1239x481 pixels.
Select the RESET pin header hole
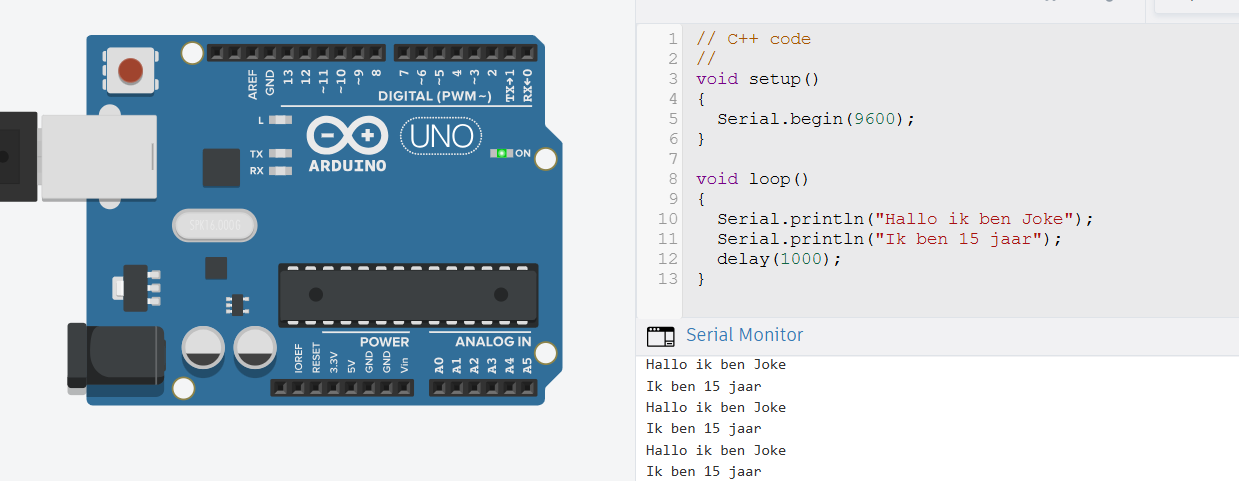pos(315,387)
